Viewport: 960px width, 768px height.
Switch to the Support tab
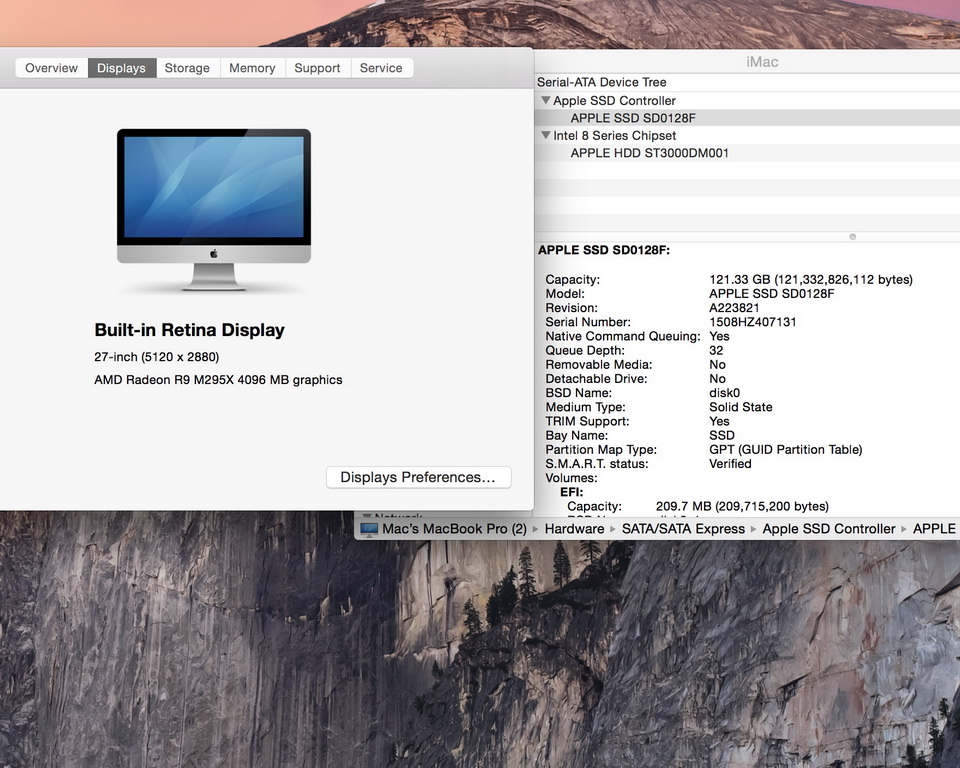[317, 68]
